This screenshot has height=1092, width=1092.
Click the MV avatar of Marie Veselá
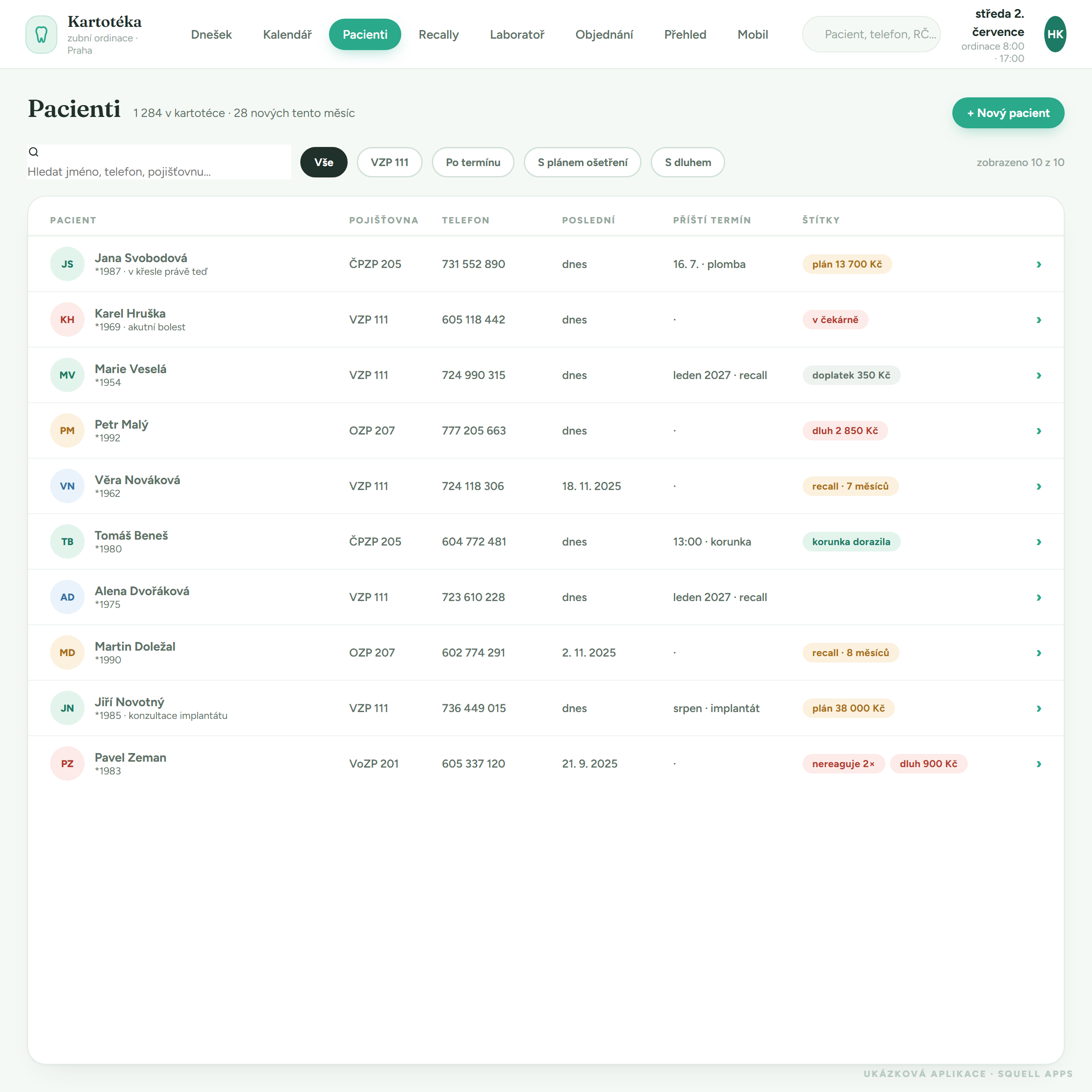(67, 375)
